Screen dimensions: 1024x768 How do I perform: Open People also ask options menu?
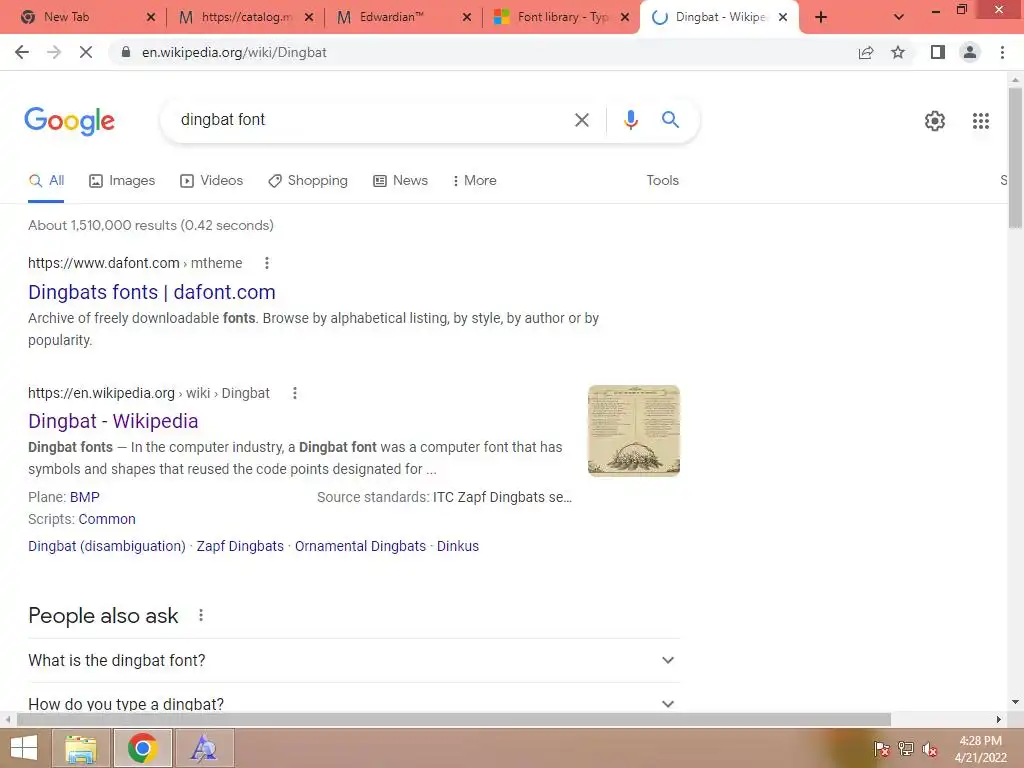[x=200, y=615]
